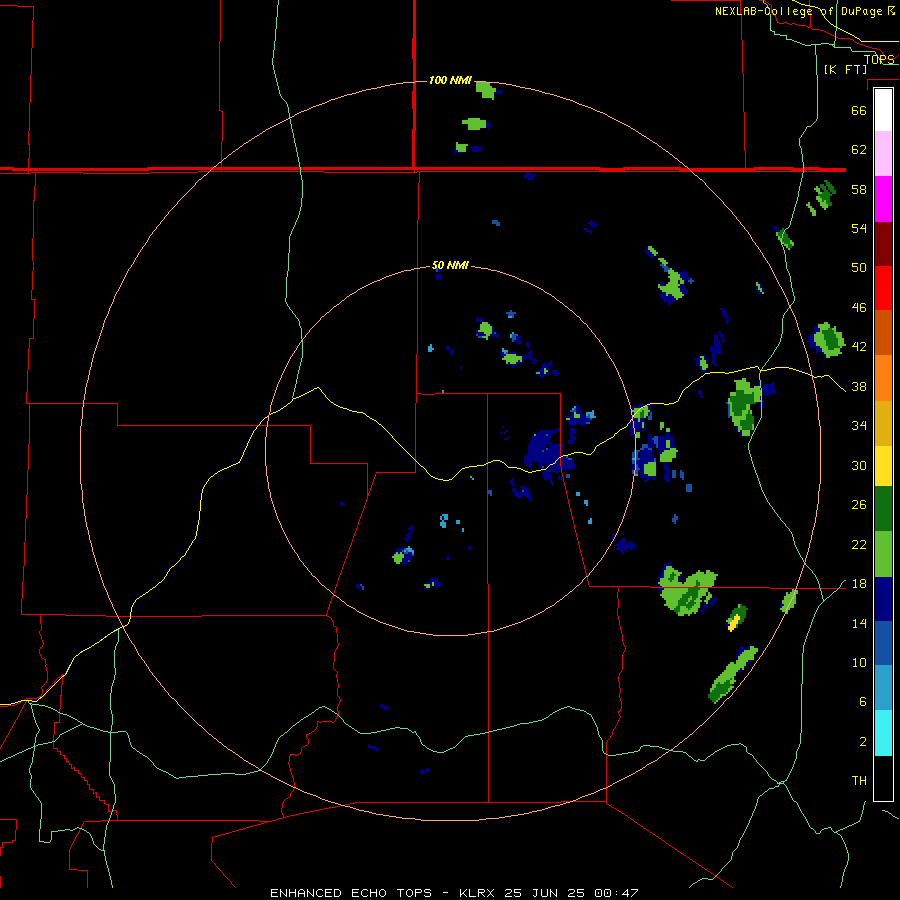Click the navy blue legend swatch
The height and width of the screenshot is (900, 900).
tap(883, 599)
